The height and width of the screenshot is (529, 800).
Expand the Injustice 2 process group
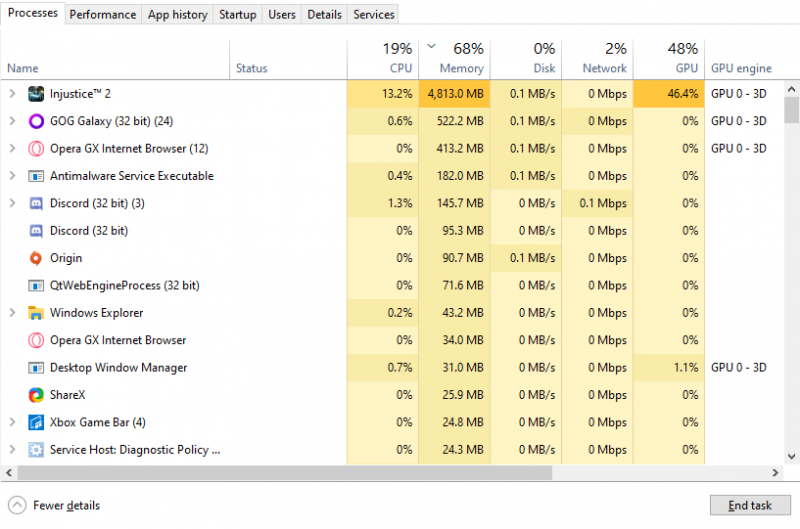pyautogui.click(x=12, y=94)
